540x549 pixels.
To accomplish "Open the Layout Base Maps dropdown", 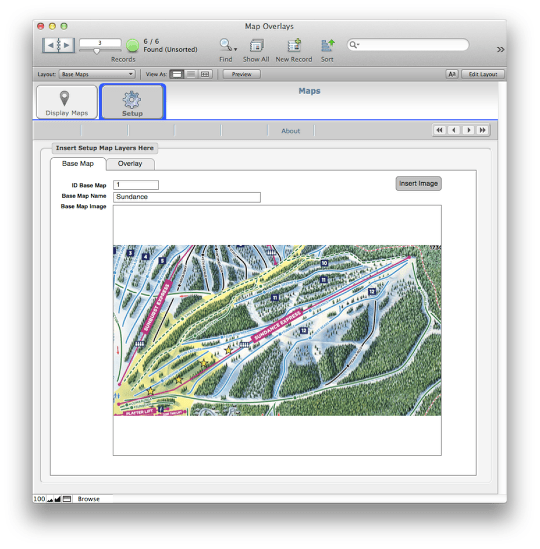I will tap(97, 74).
